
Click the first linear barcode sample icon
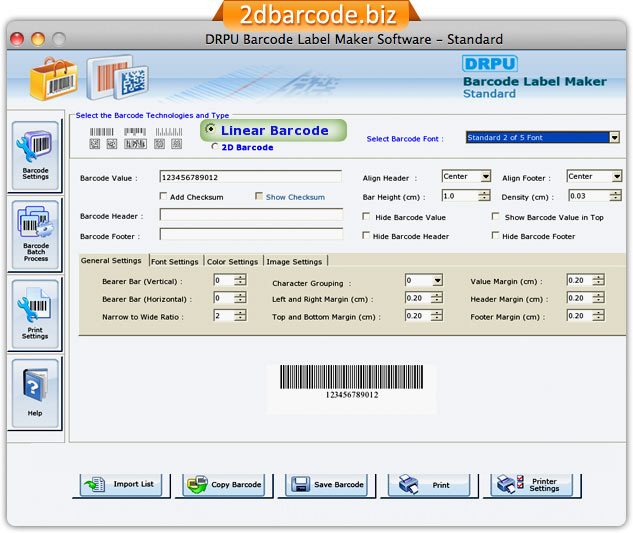tap(102, 132)
